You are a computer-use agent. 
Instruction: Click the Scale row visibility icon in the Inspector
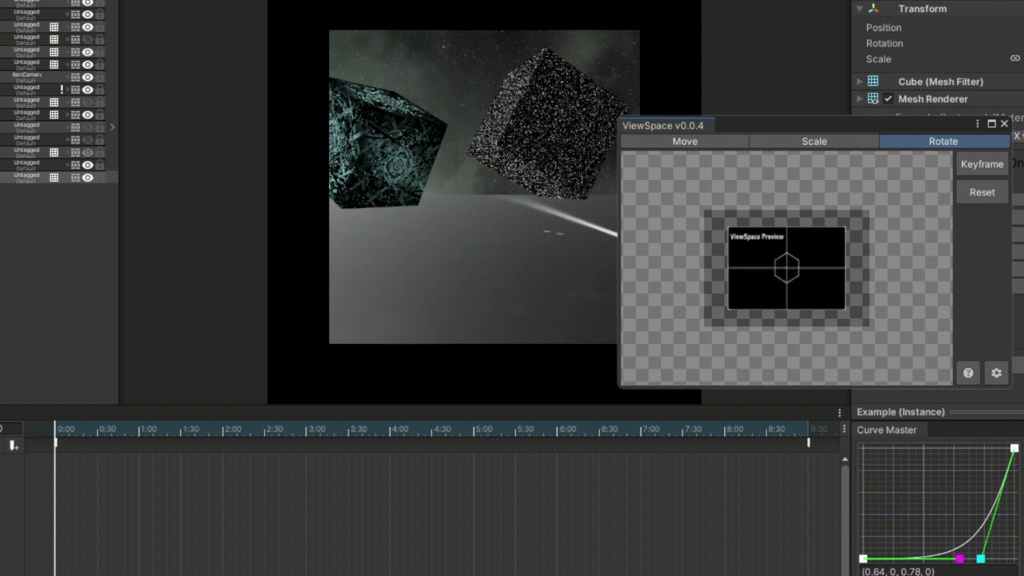tap(1014, 58)
